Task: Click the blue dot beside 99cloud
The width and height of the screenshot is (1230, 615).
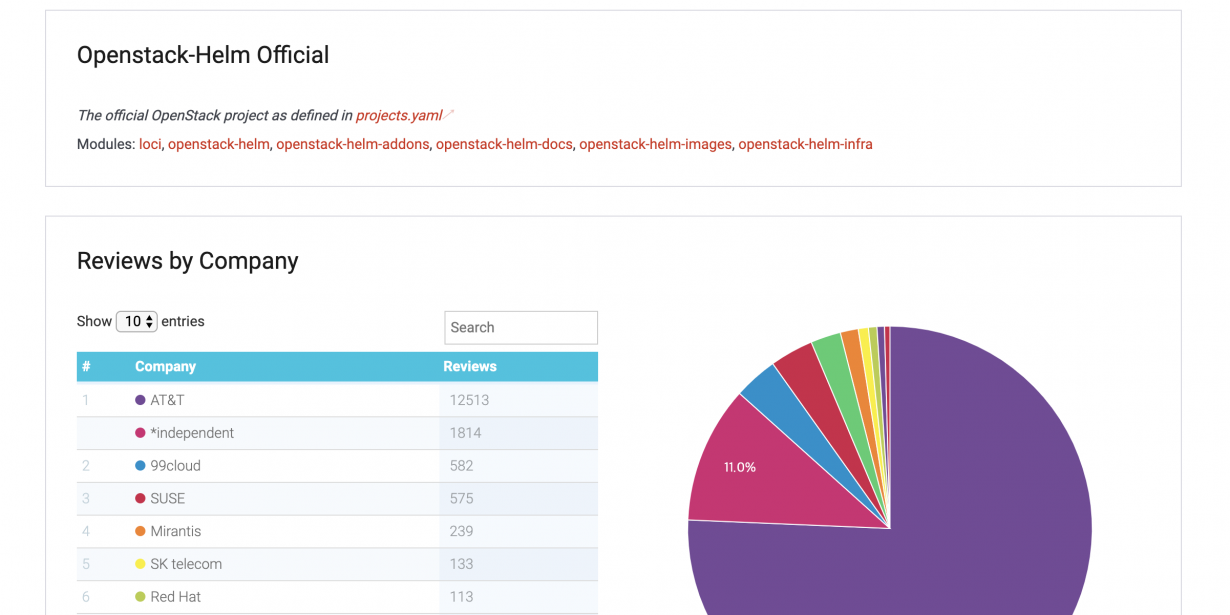Action: click(140, 465)
